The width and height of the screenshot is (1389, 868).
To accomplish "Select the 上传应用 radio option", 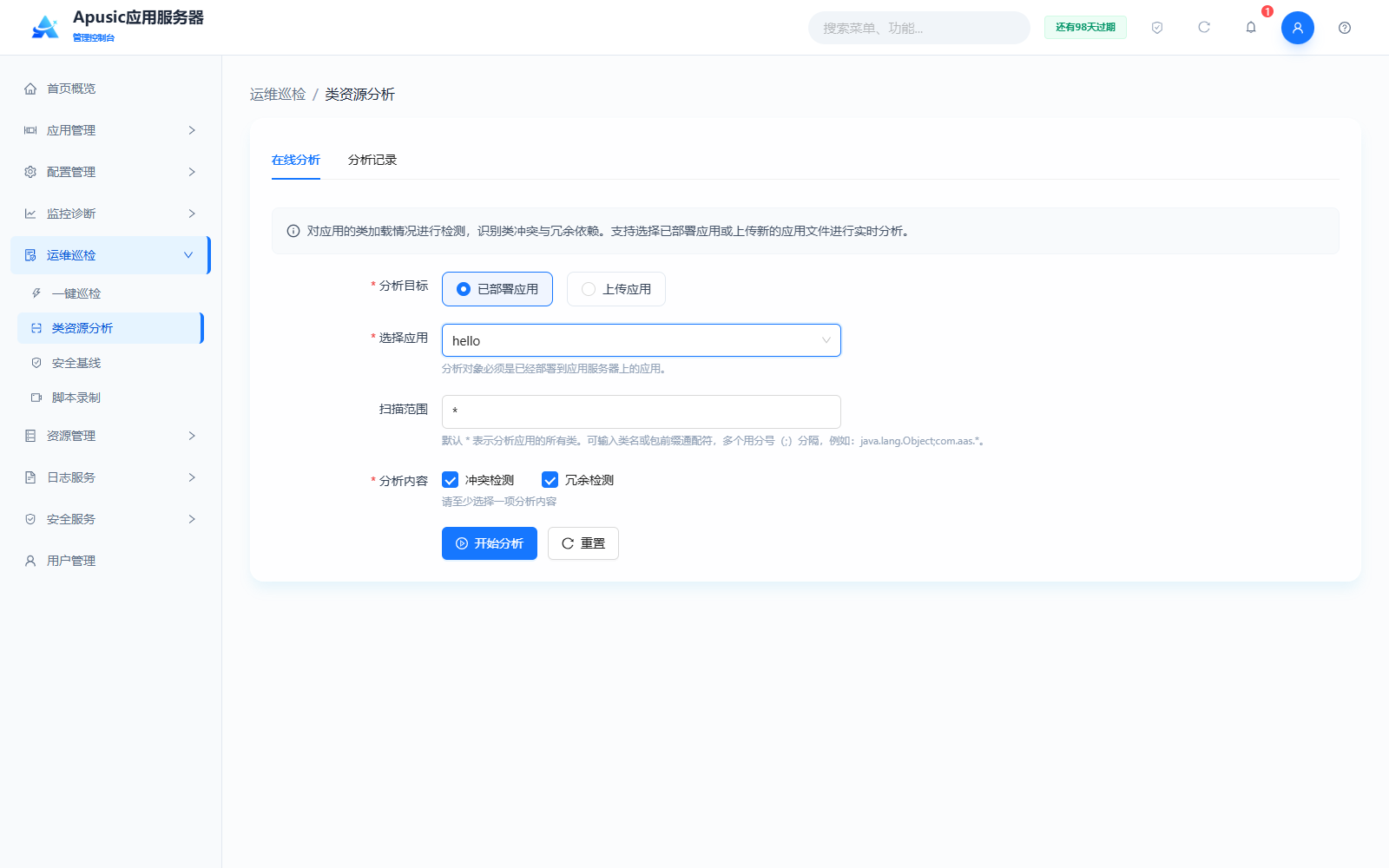I will pyautogui.click(x=616, y=289).
